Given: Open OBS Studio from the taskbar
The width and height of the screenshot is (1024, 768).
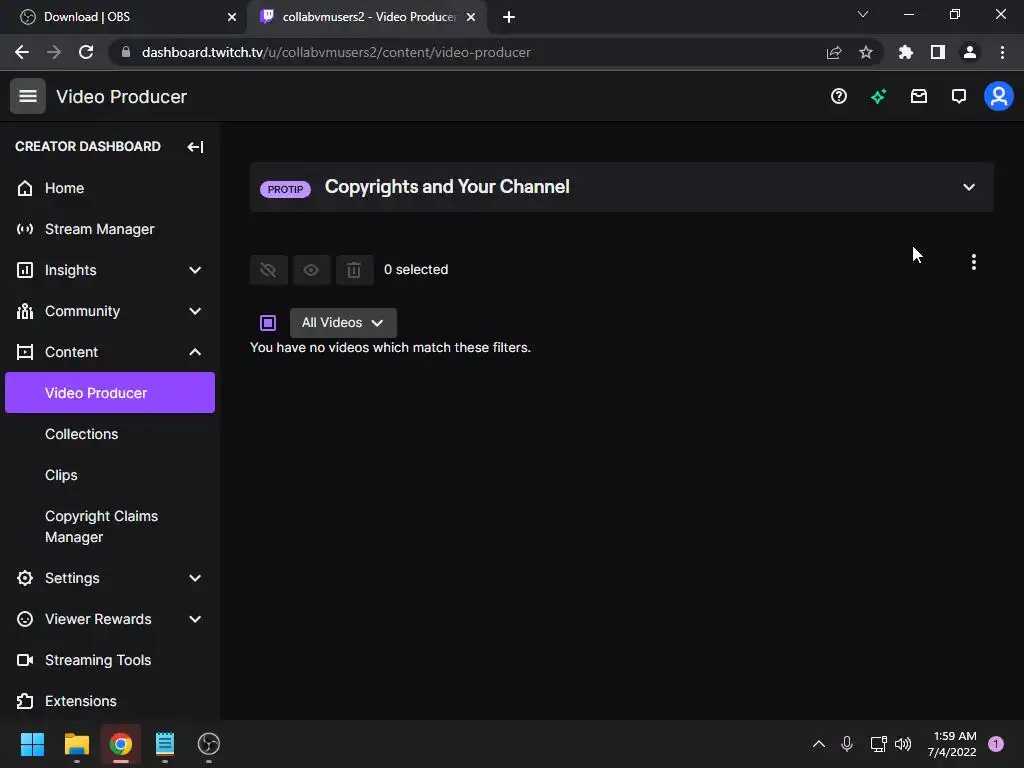Looking at the screenshot, I should pyautogui.click(x=208, y=744).
